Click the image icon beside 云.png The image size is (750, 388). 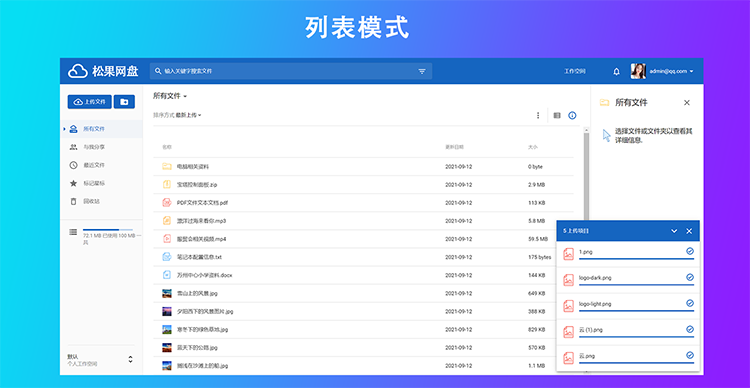pyautogui.click(x=568, y=357)
